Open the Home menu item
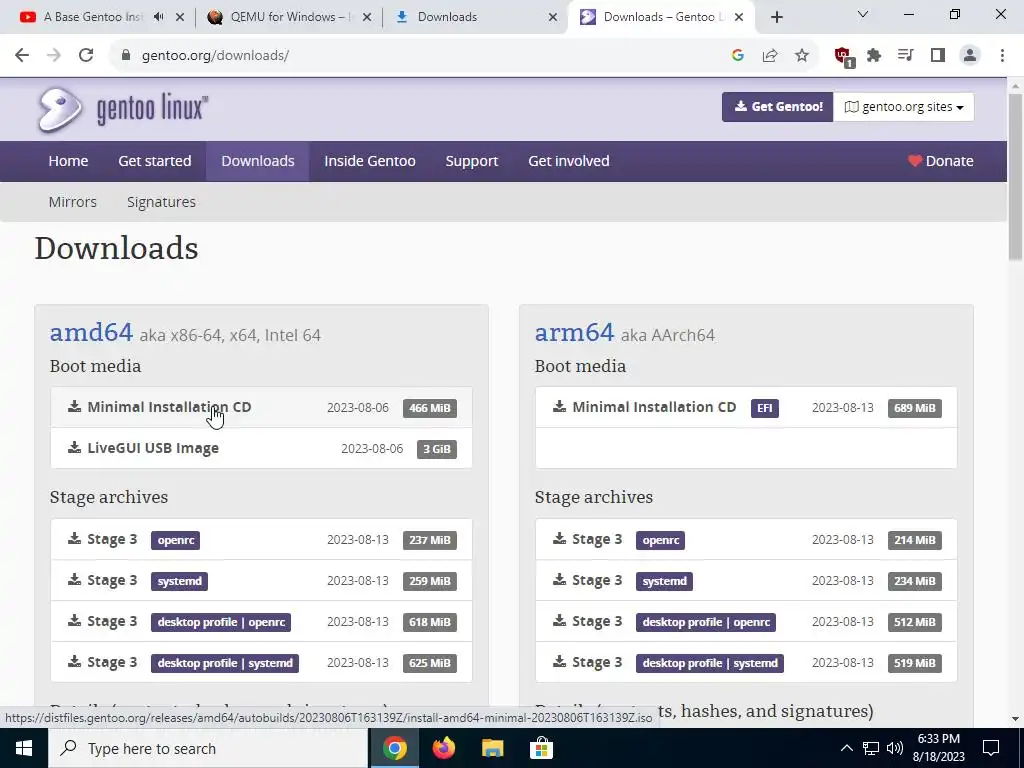 68,161
